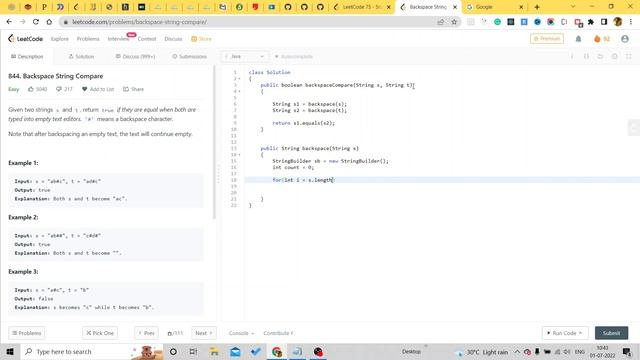This screenshot has width=640, height=360.
Task: Open the user profile avatar menu
Action: click(x=625, y=39)
